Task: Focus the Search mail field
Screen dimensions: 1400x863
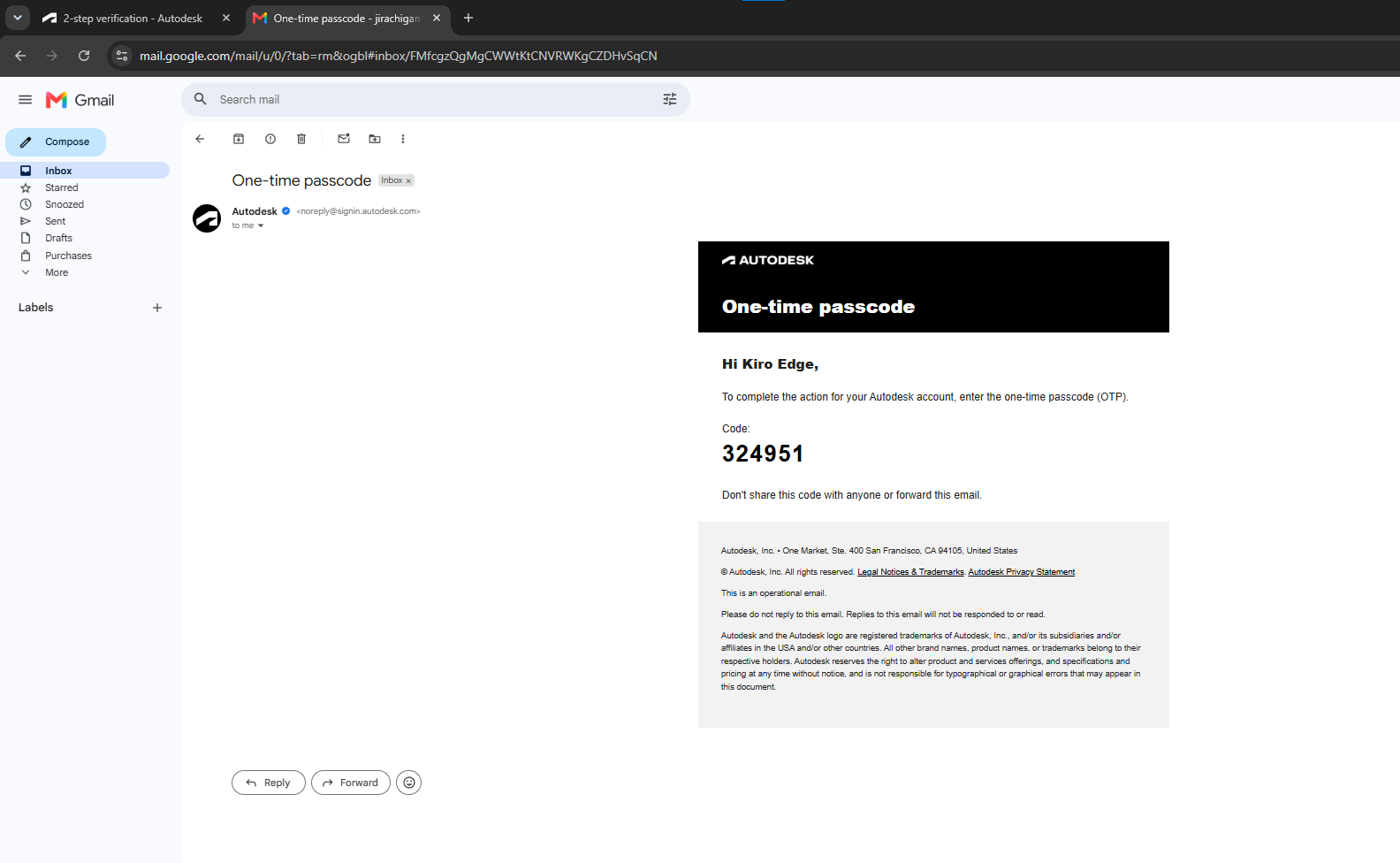Action: pos(436,99)
